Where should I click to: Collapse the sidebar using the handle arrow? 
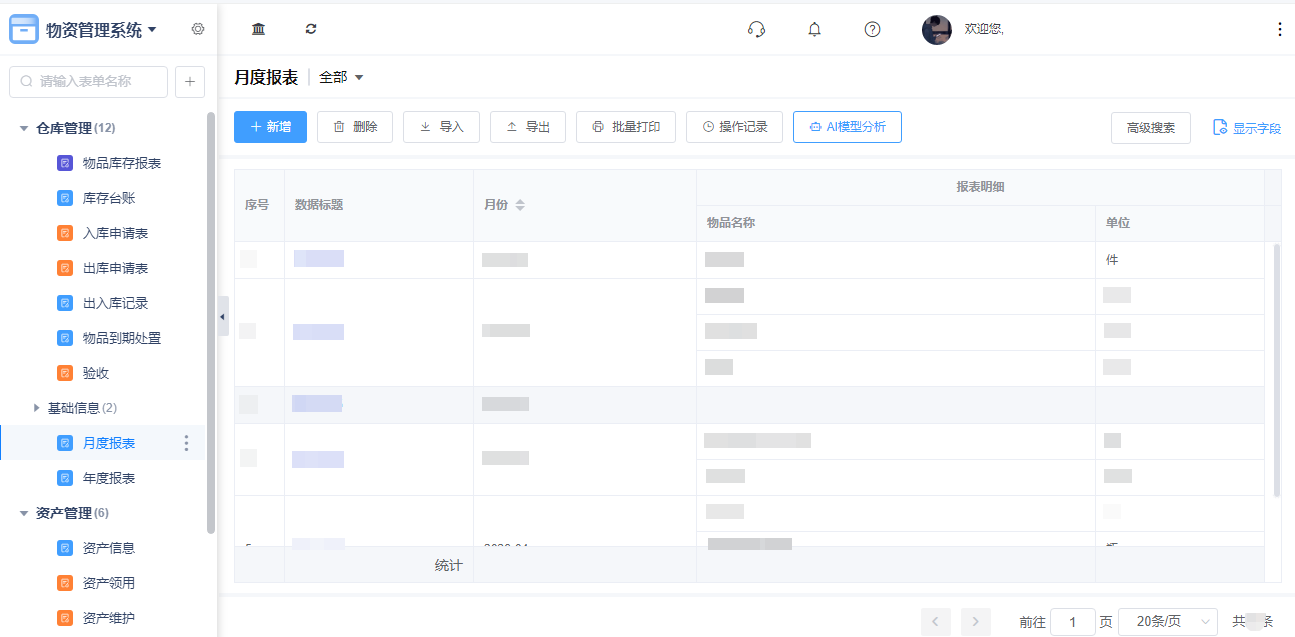coord(223,316)
